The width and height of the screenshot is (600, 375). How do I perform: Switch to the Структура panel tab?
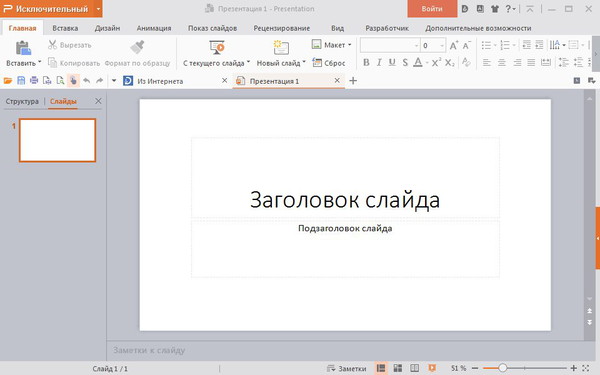coord(22,101)
